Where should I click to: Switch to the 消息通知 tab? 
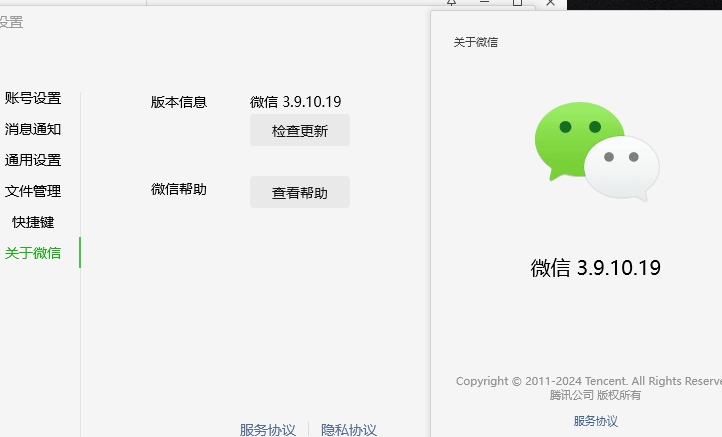[33, 129]
